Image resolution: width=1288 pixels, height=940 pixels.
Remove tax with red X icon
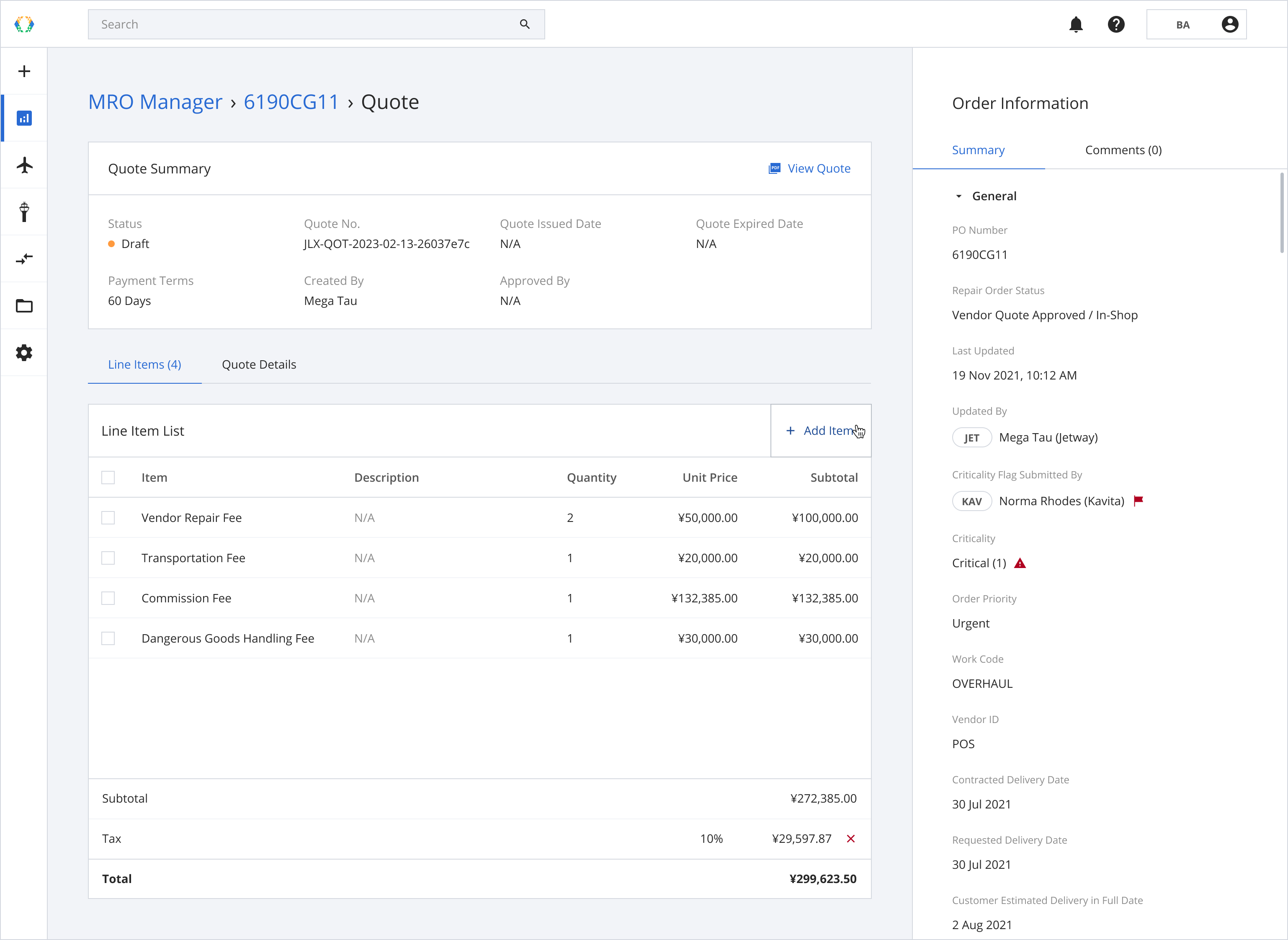[x=850, y=839]
